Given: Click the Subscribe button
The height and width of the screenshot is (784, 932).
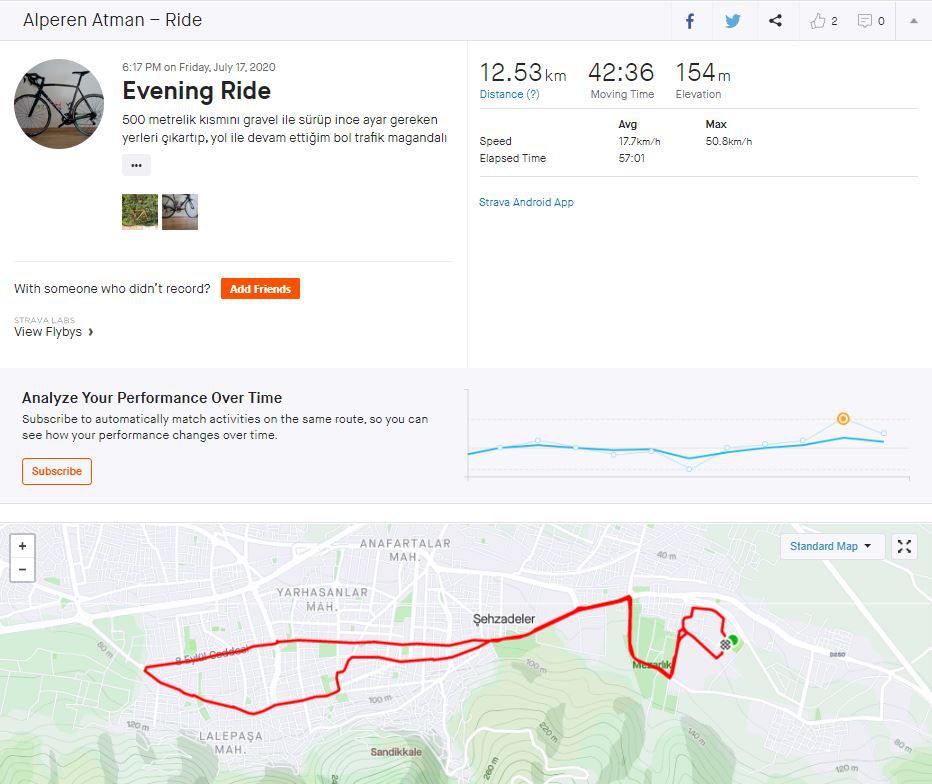Looking at the screenshot, I should [57, 471].
